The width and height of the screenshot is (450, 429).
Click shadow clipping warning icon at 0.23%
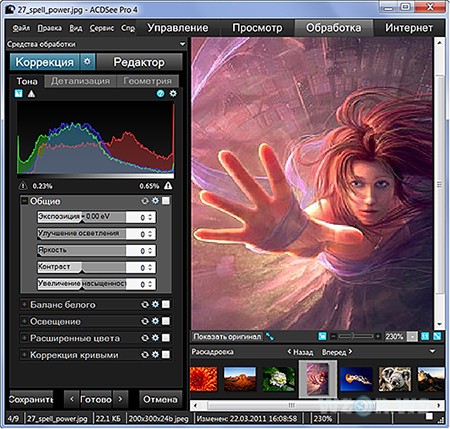[x=22, y=186]
